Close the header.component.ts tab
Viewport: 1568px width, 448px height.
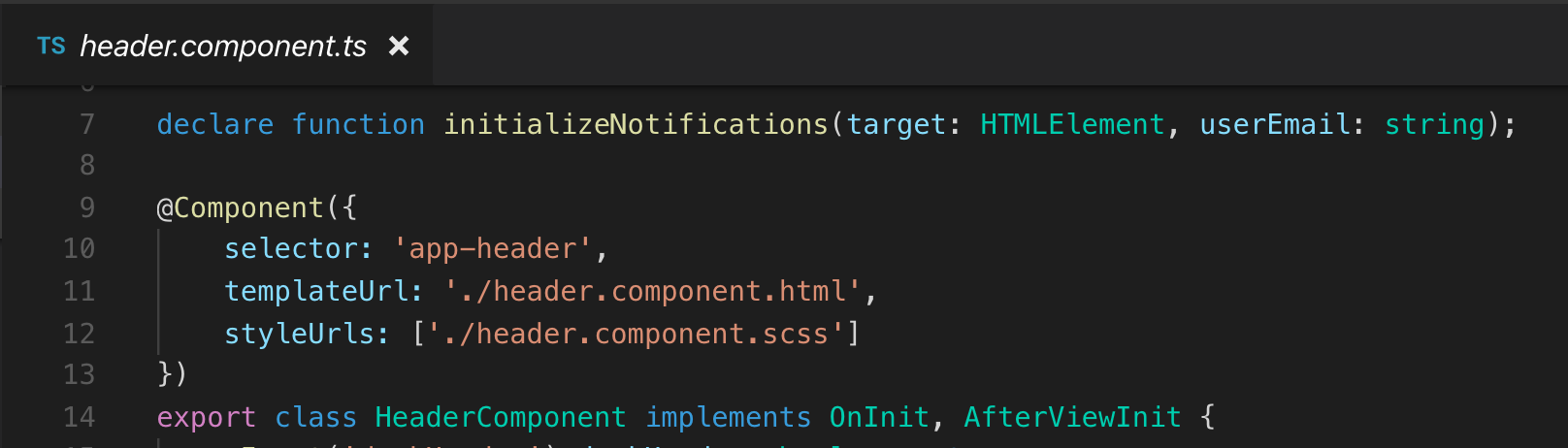pos(398,46)
